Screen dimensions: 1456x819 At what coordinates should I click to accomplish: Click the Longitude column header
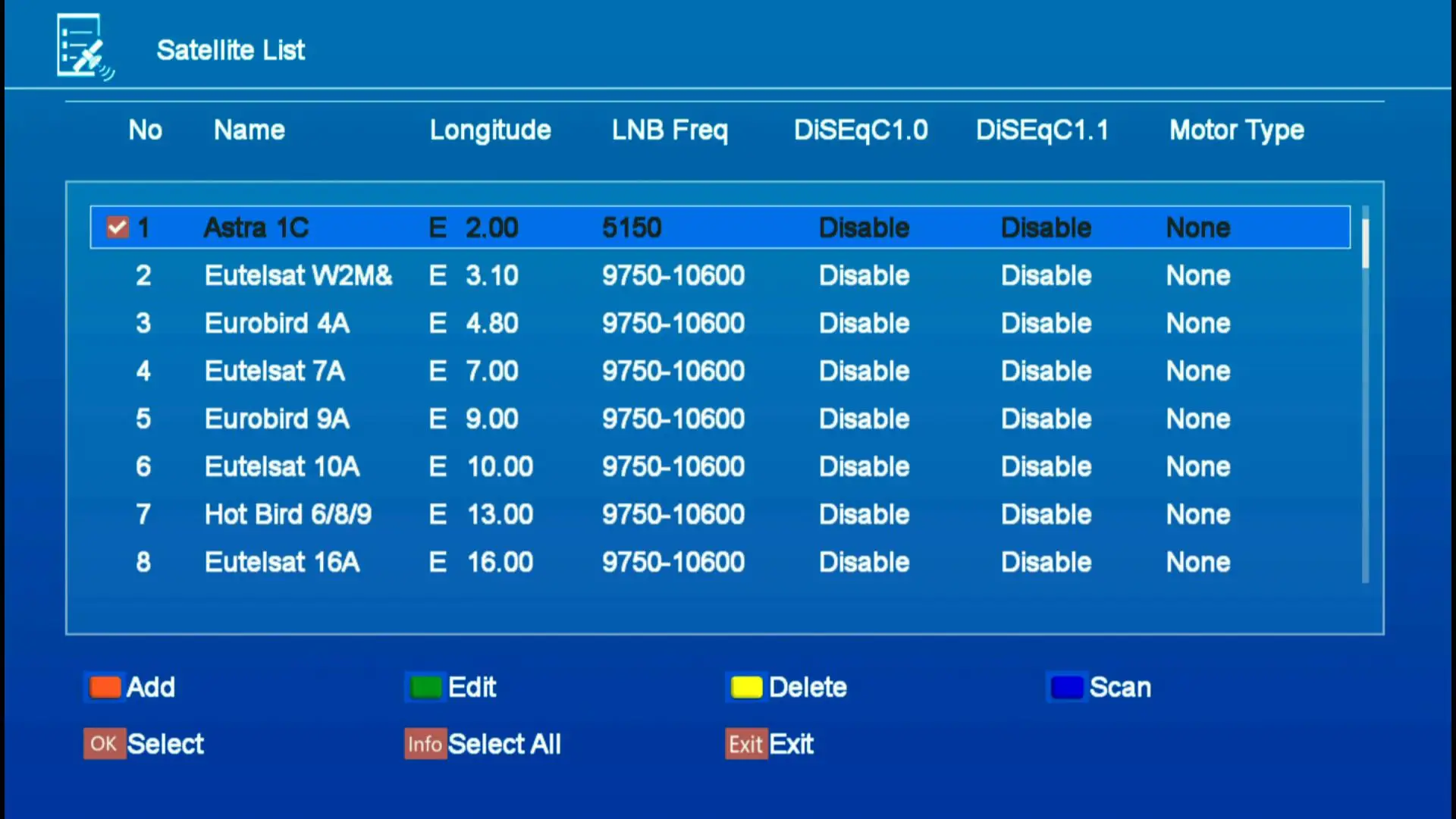490,130
